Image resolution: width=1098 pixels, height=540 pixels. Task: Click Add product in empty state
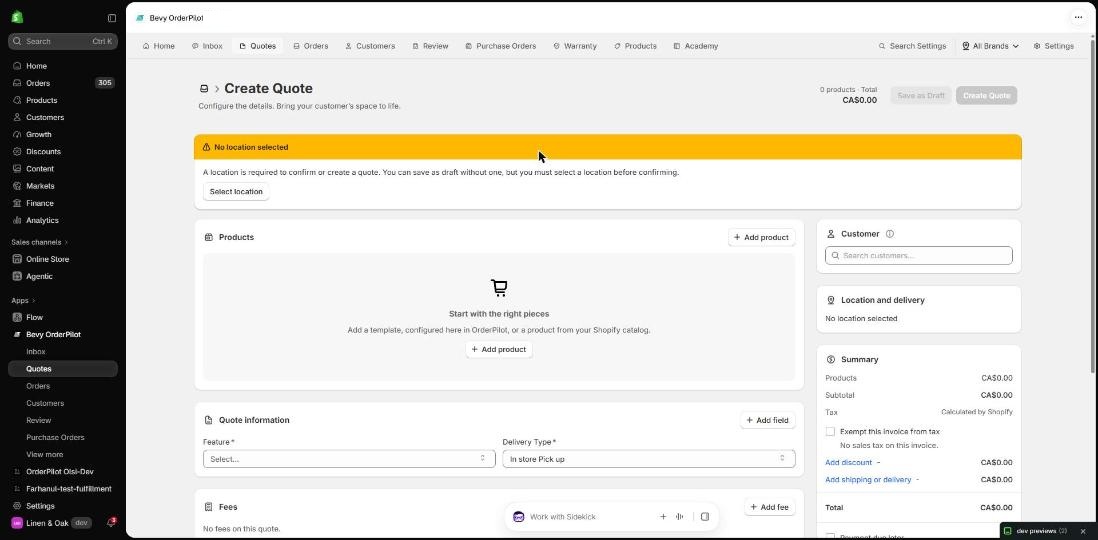[x=499, y=349]
